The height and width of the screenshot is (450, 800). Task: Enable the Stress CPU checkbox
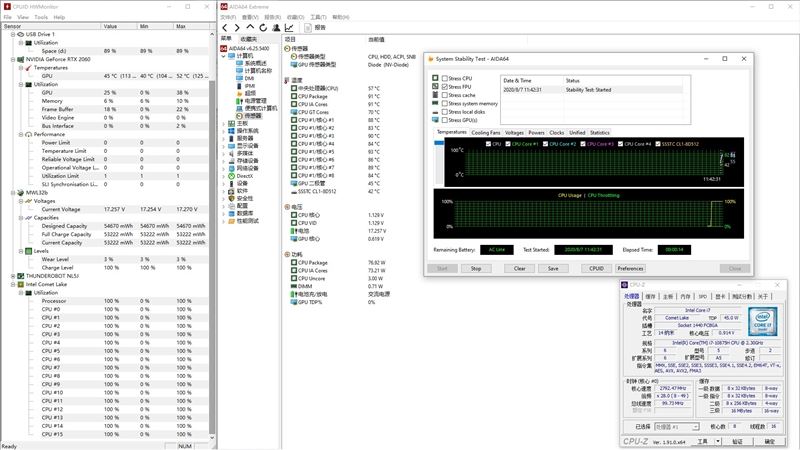coord(444,79)
